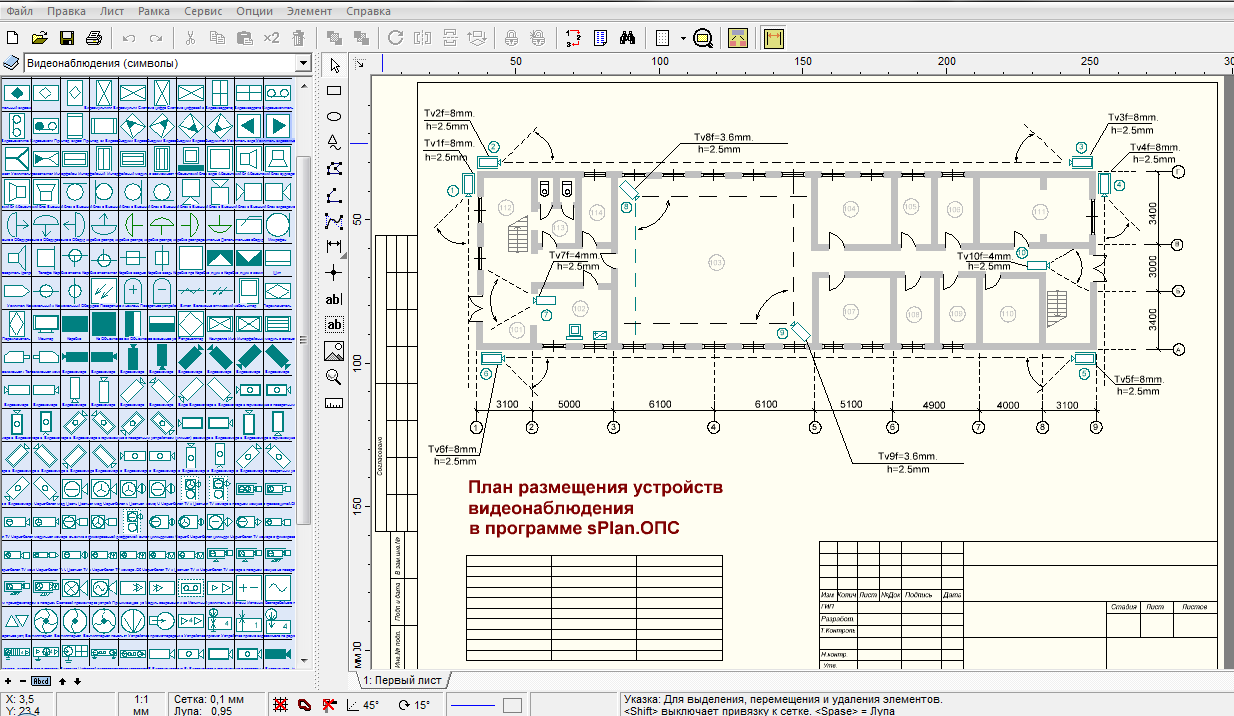Toggle Abcd label display under library
The width and height of the screenshot is (1234, 716).
[41, 681]
